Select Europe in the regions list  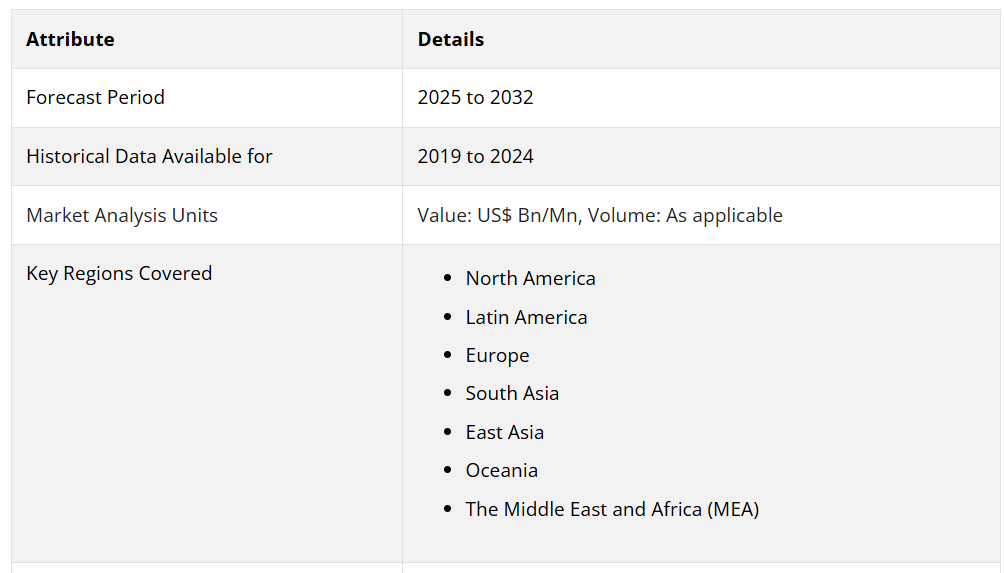coord(497,356)
